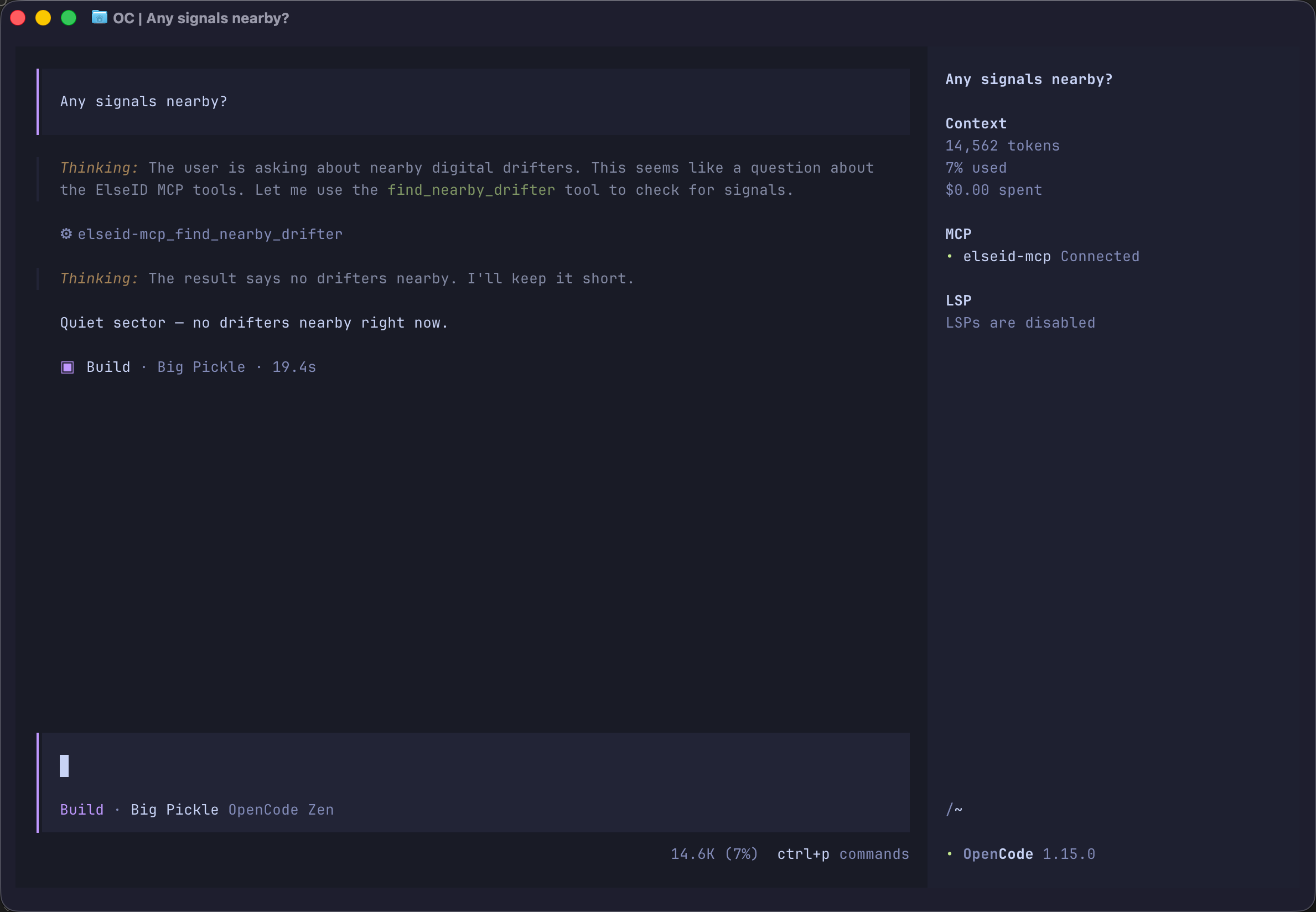Click the 'Big Pickle' label in the response footer
Screen dimensions: 1316x912
(201, 367)
